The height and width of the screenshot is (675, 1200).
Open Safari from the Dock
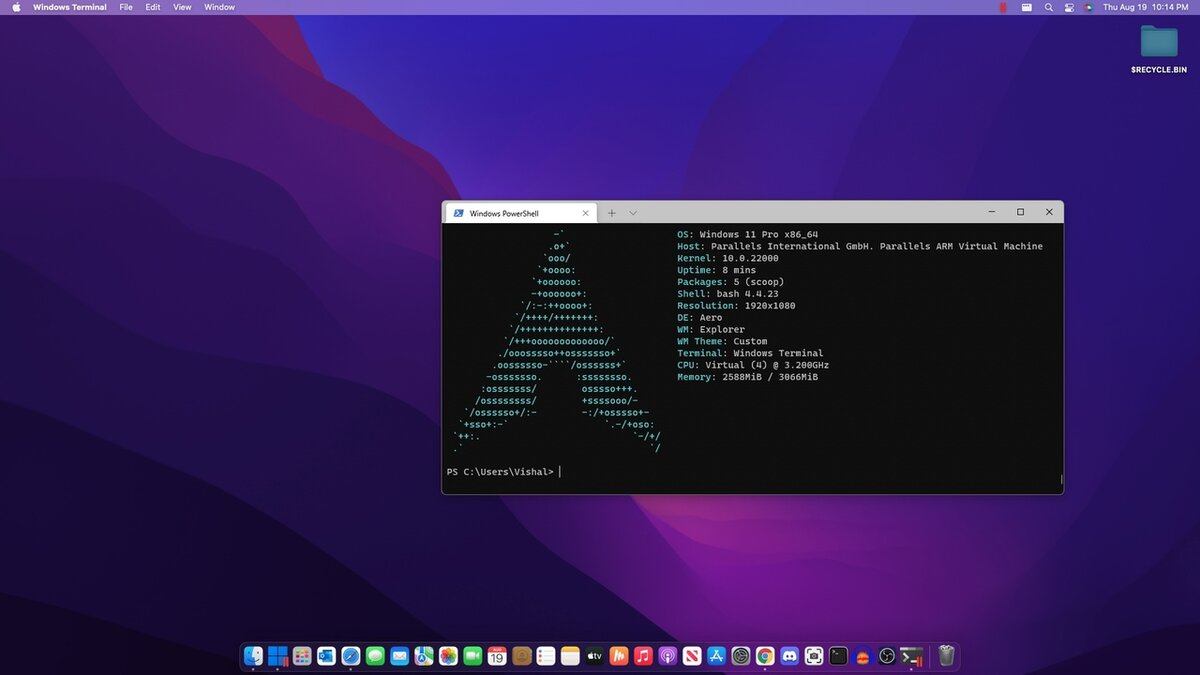pyautogui.click(x=351, y=656)
